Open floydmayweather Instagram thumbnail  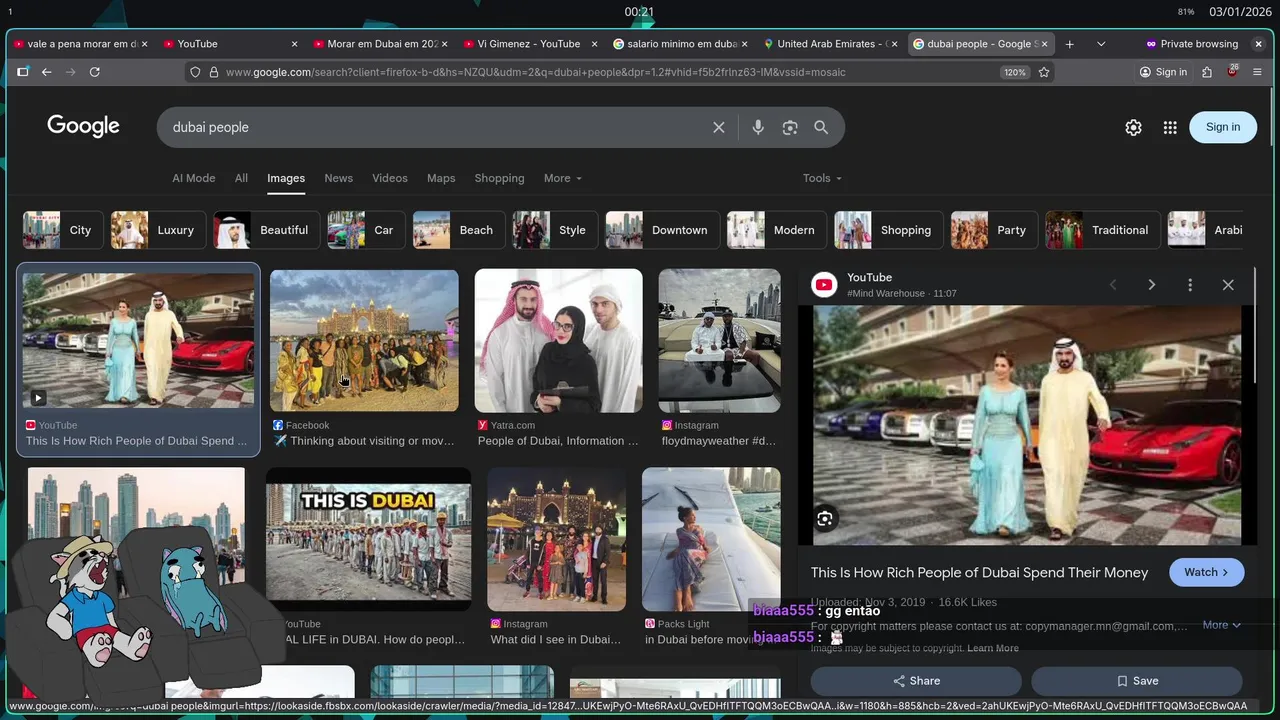click(x=719, y=340)
